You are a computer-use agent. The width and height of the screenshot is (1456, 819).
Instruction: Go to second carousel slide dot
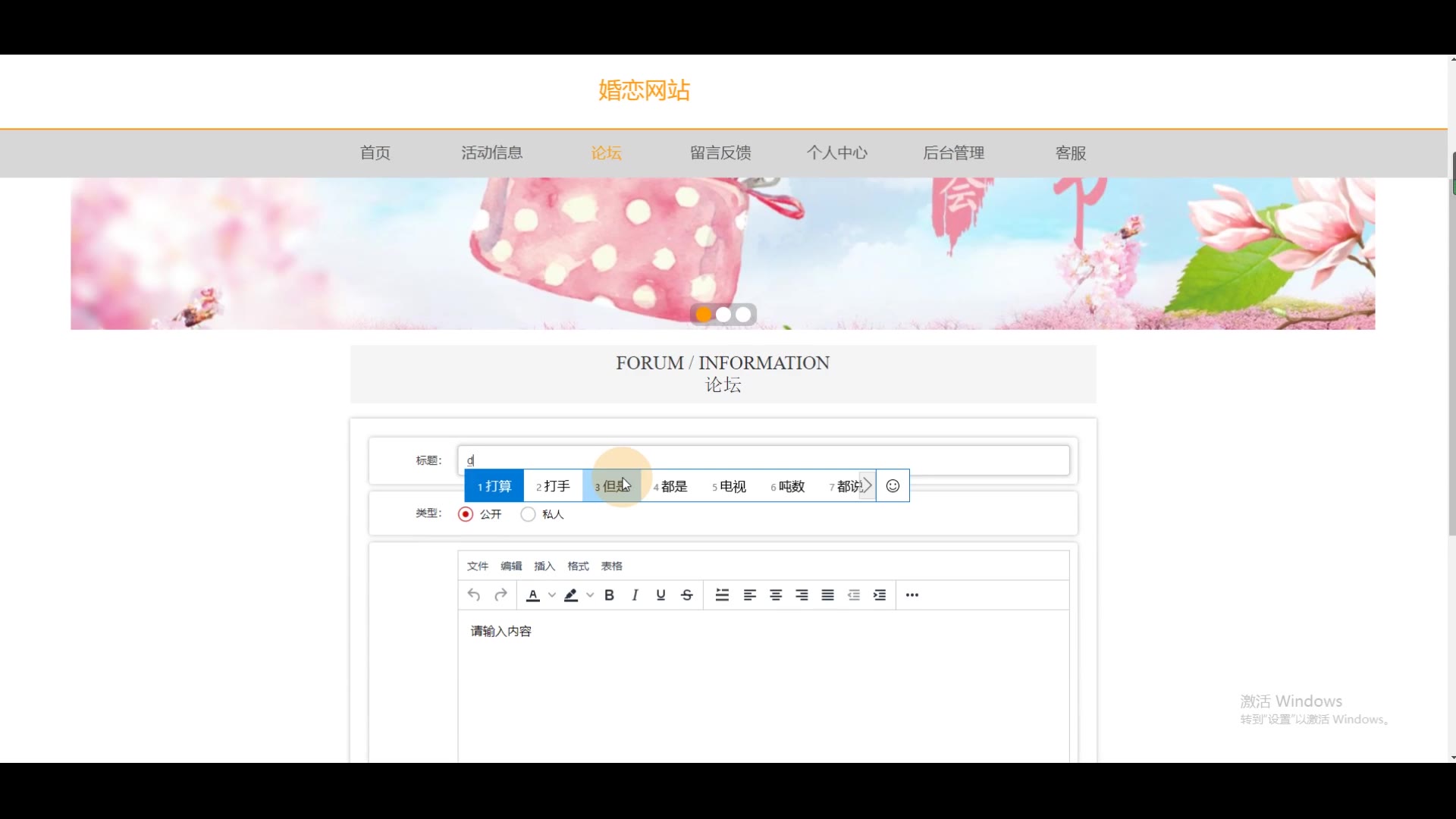(723, 315)
